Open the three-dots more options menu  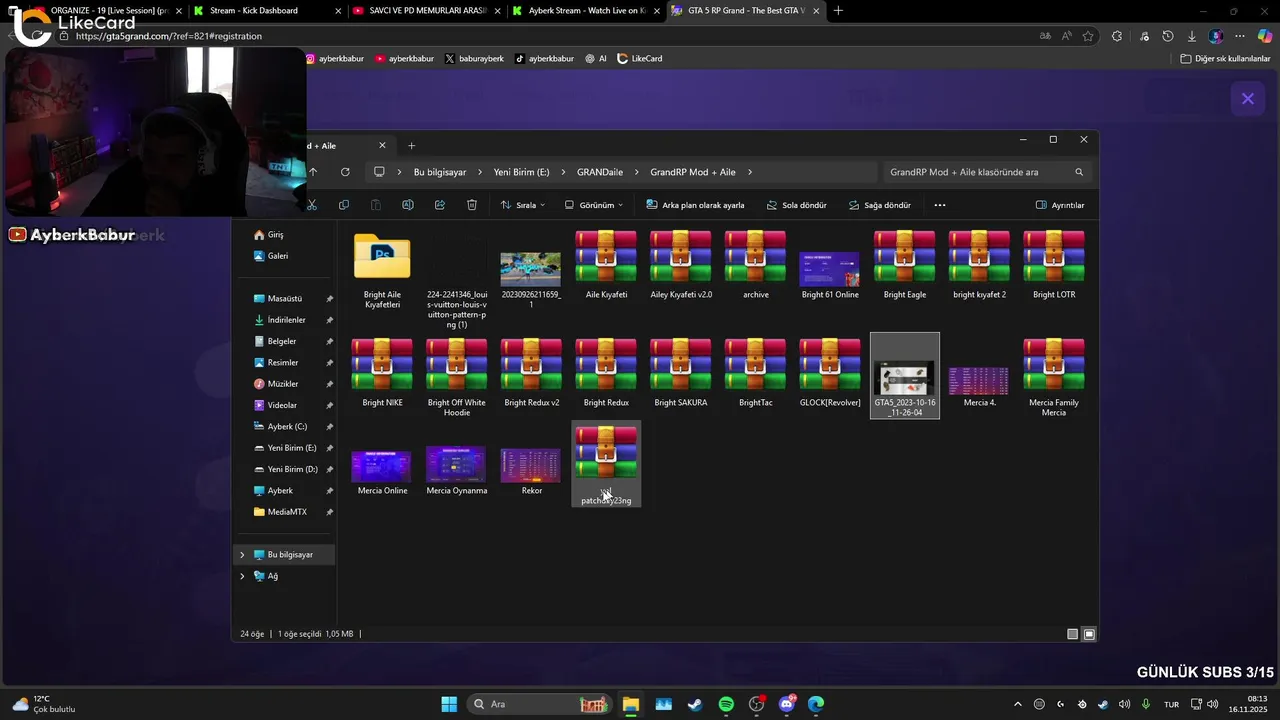(x=939, y=205)
